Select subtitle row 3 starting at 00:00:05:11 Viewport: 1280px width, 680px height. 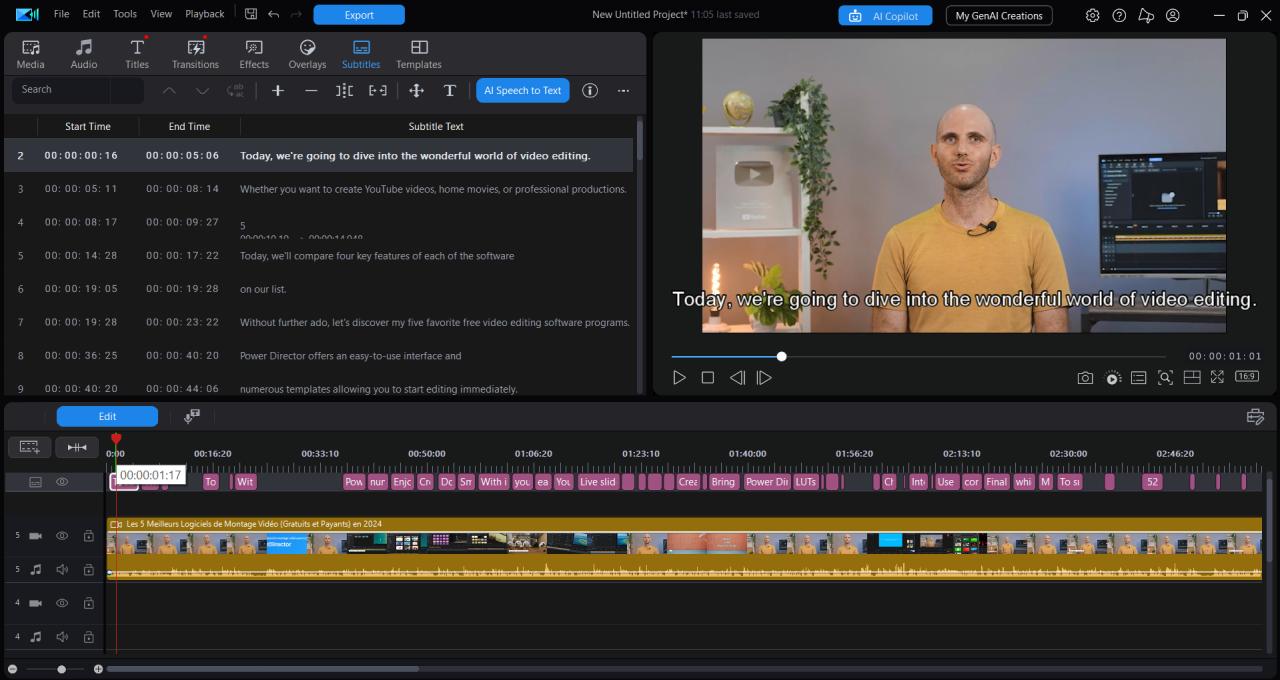300,188
